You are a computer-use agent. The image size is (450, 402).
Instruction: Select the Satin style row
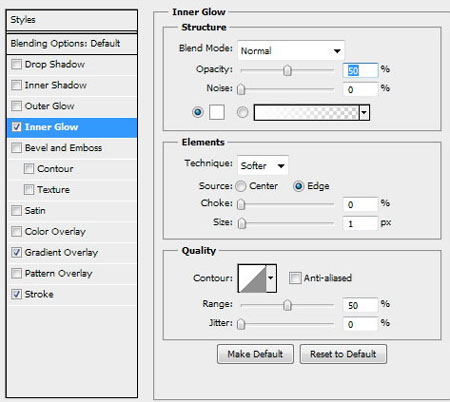coord(72,211)
